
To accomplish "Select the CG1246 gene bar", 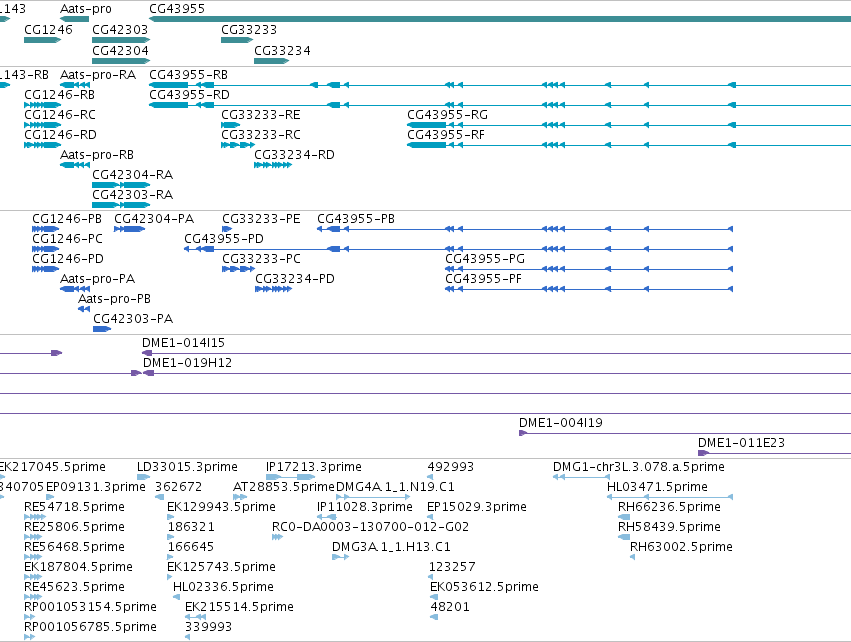I will (42, 40).
